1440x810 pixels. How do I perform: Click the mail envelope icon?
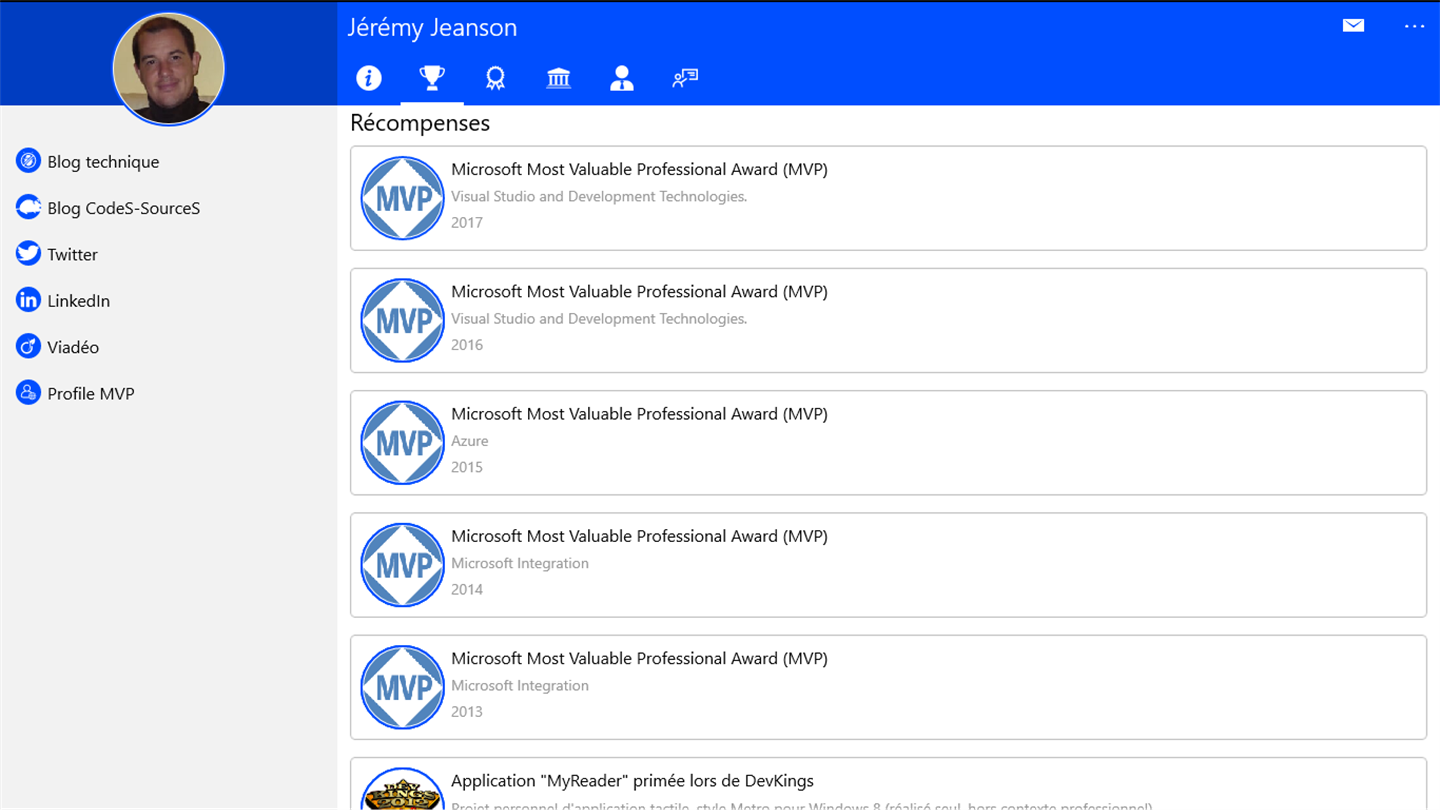point(1353,26)
